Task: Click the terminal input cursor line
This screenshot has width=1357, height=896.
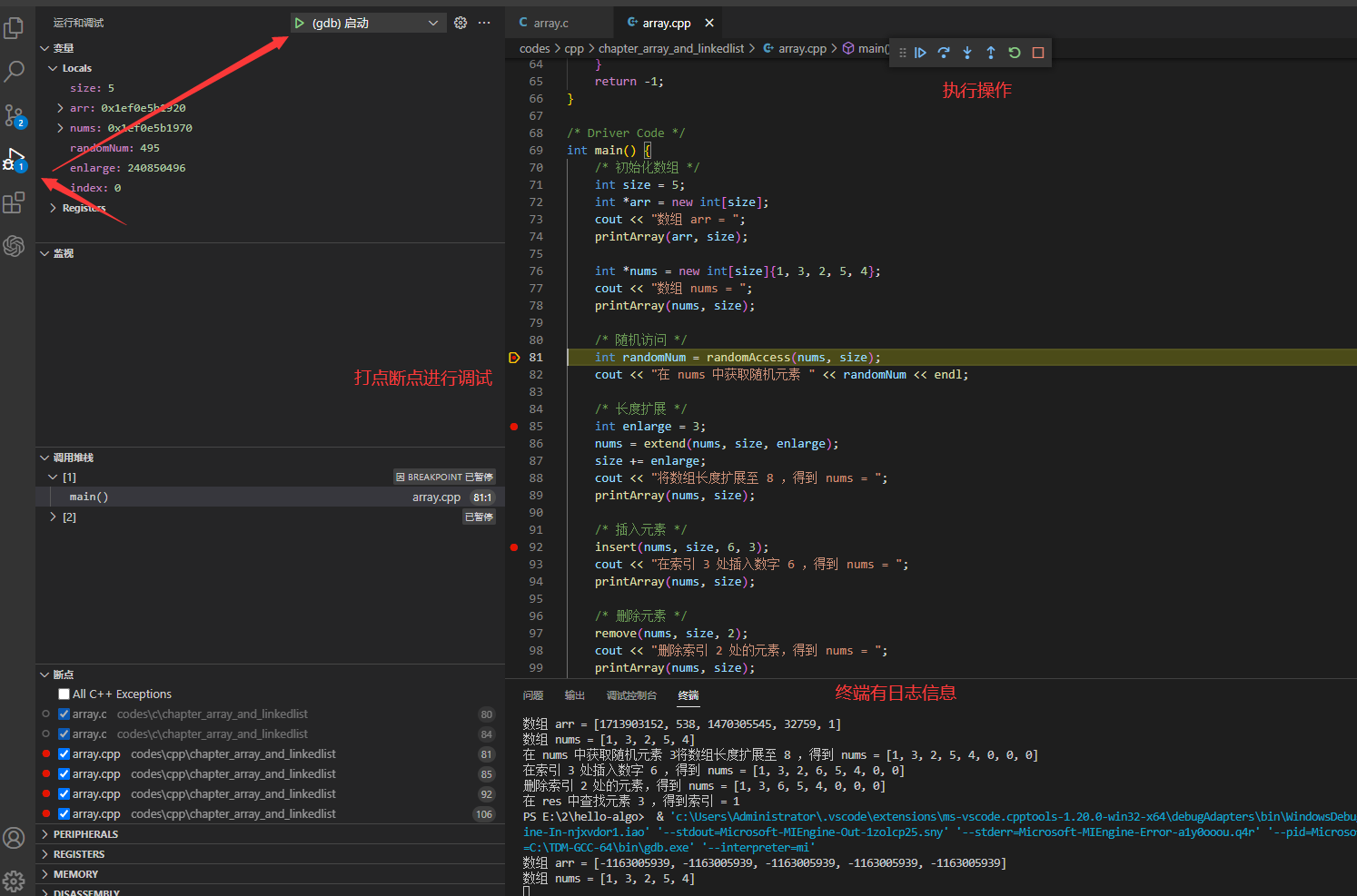Action: click(x=527, y=891)
